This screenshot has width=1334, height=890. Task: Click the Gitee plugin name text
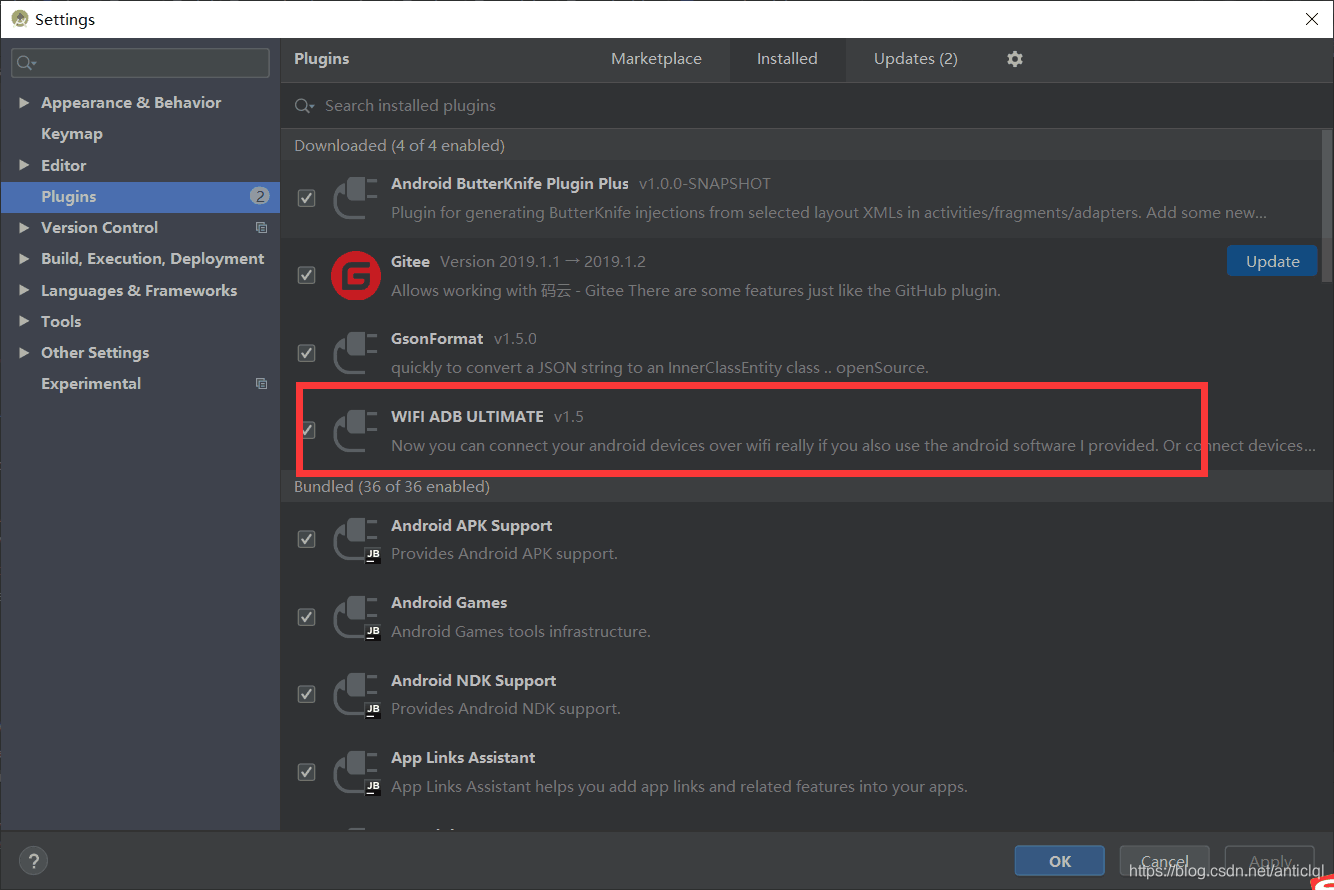click(410, 262)
